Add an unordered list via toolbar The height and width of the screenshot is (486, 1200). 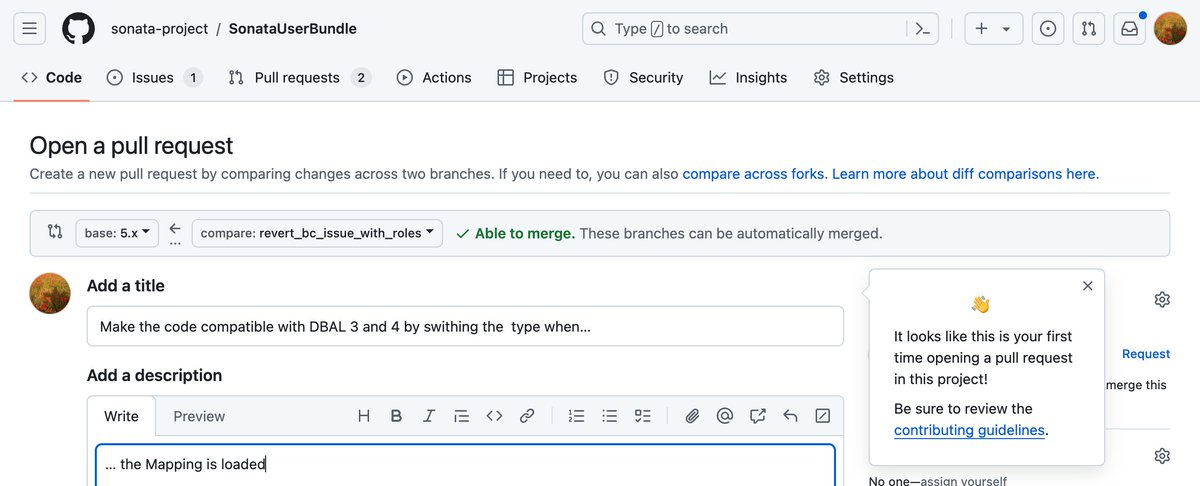click(x=610, y=416)
